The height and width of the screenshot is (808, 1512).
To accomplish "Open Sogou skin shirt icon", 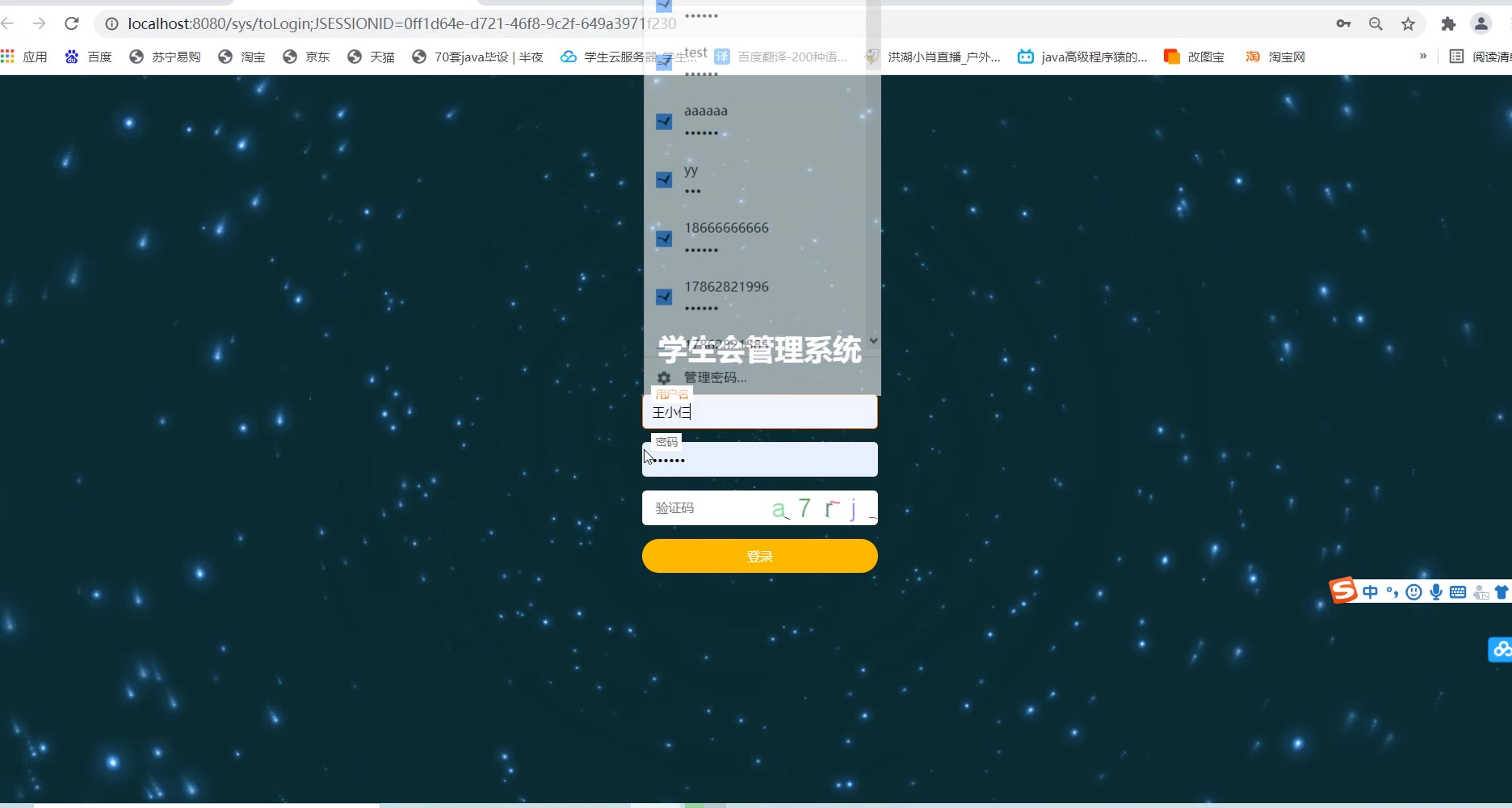I will pyautogui.click(x=1501, y=592).
